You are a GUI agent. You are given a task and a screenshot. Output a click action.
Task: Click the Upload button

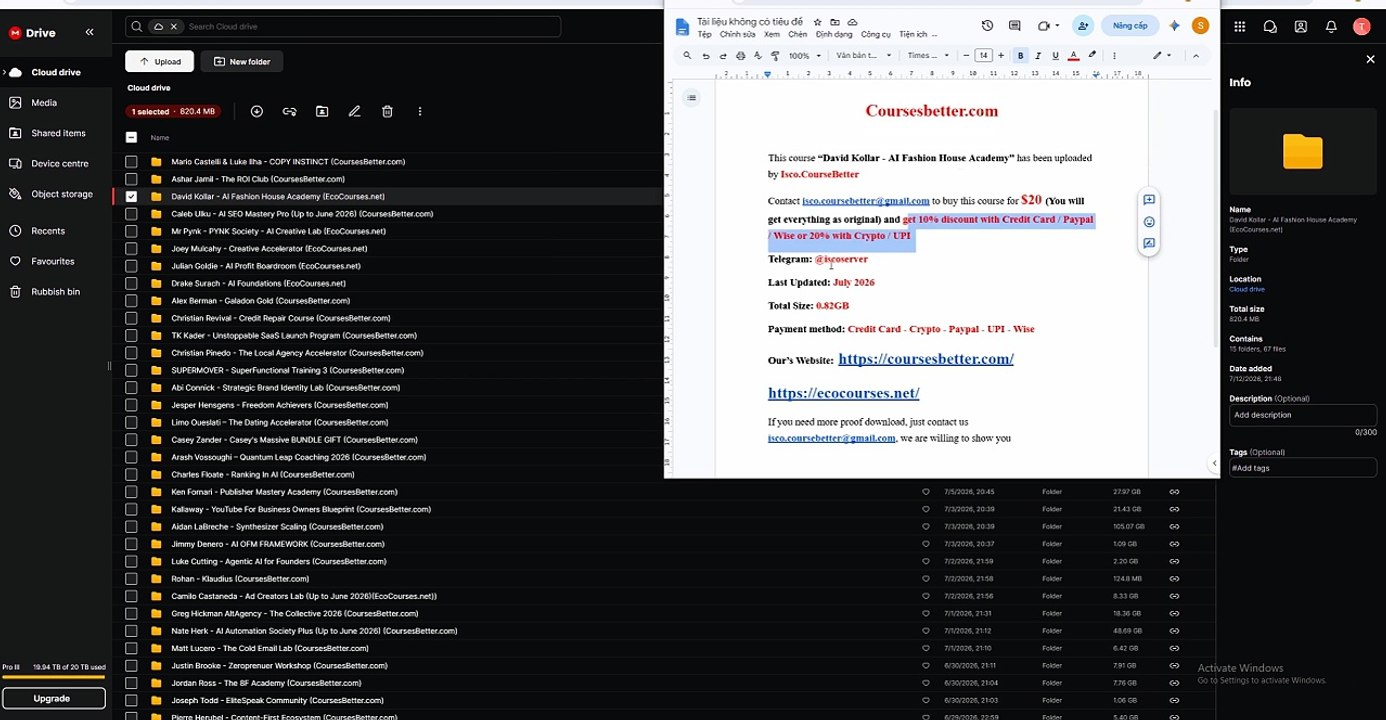coord(160,61)
